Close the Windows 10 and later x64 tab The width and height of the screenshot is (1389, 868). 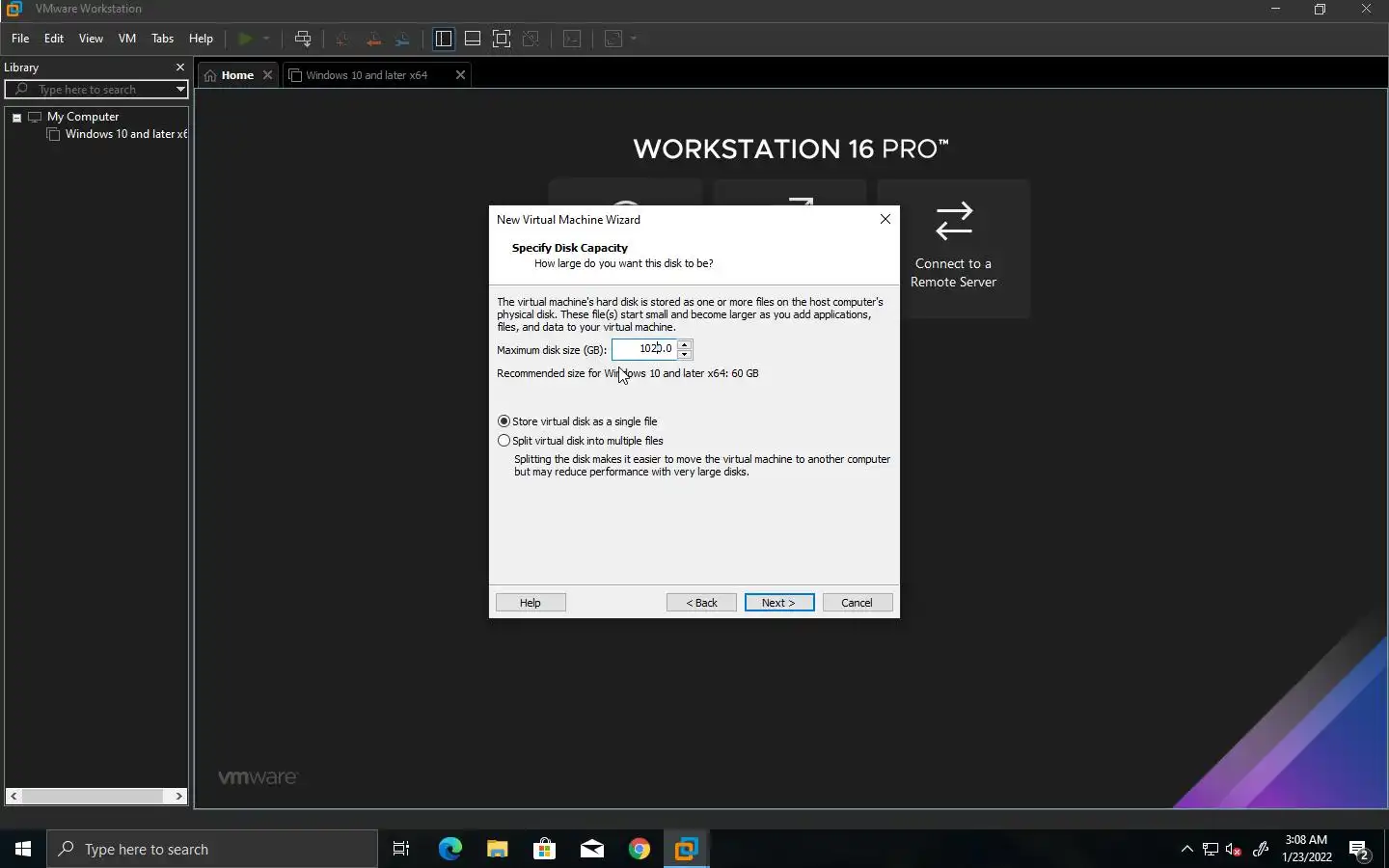pyautogui.click(x=460, y=75)
